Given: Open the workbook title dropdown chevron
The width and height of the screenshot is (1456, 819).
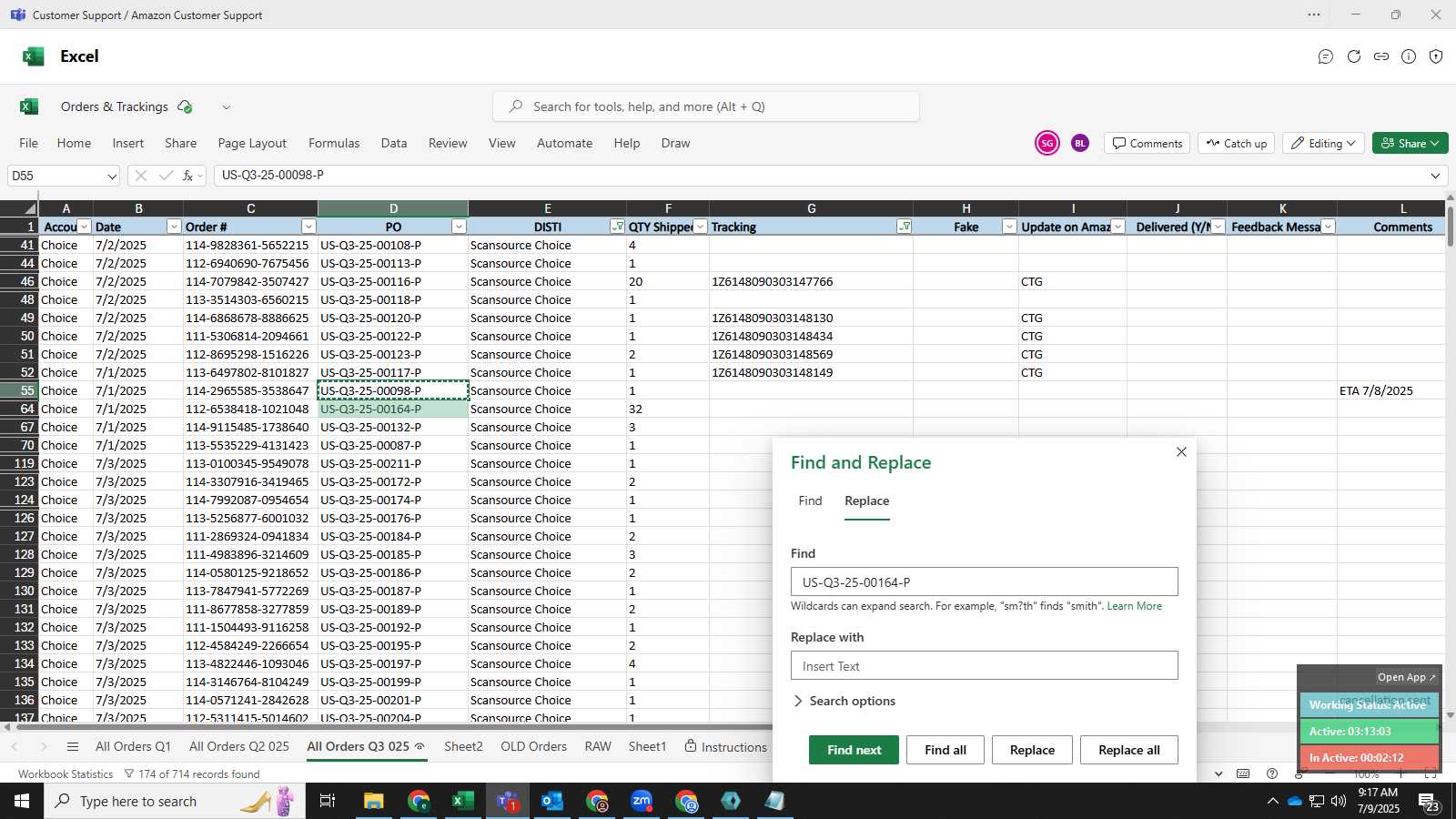Looking at the screenshot, I should pos(227,106).
